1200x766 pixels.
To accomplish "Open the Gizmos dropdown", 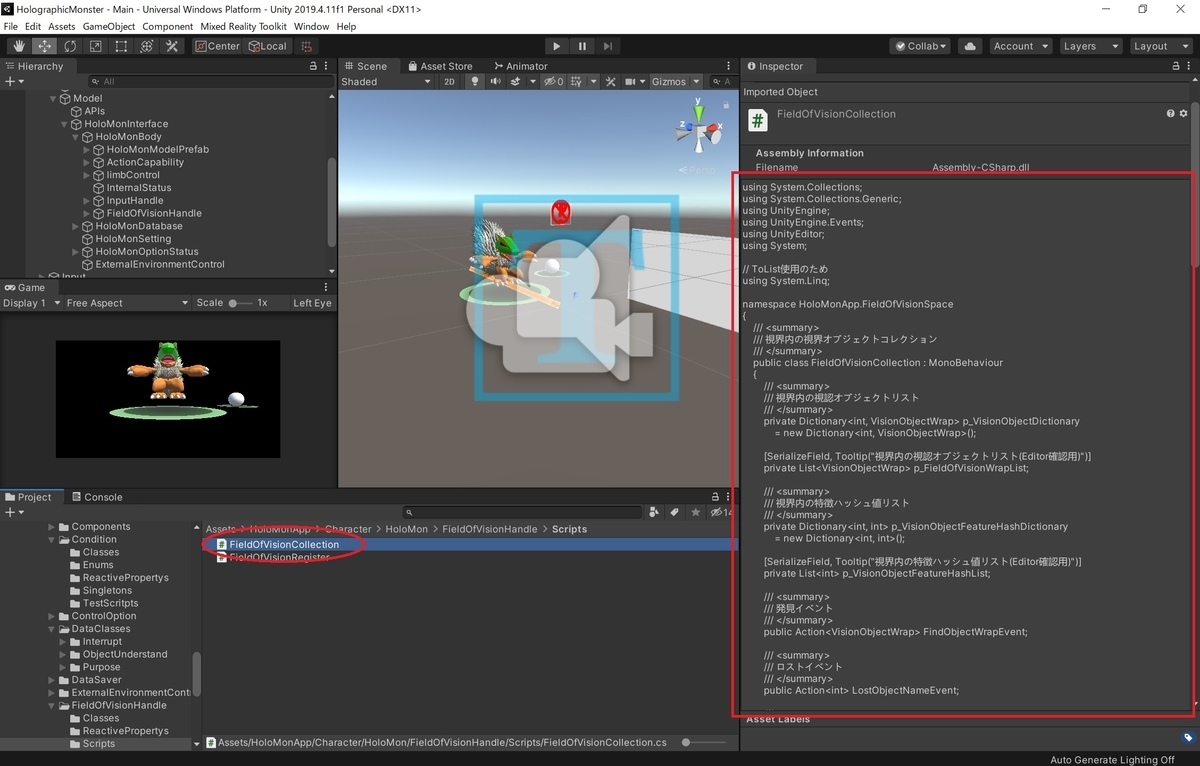I will pos(675,82).
